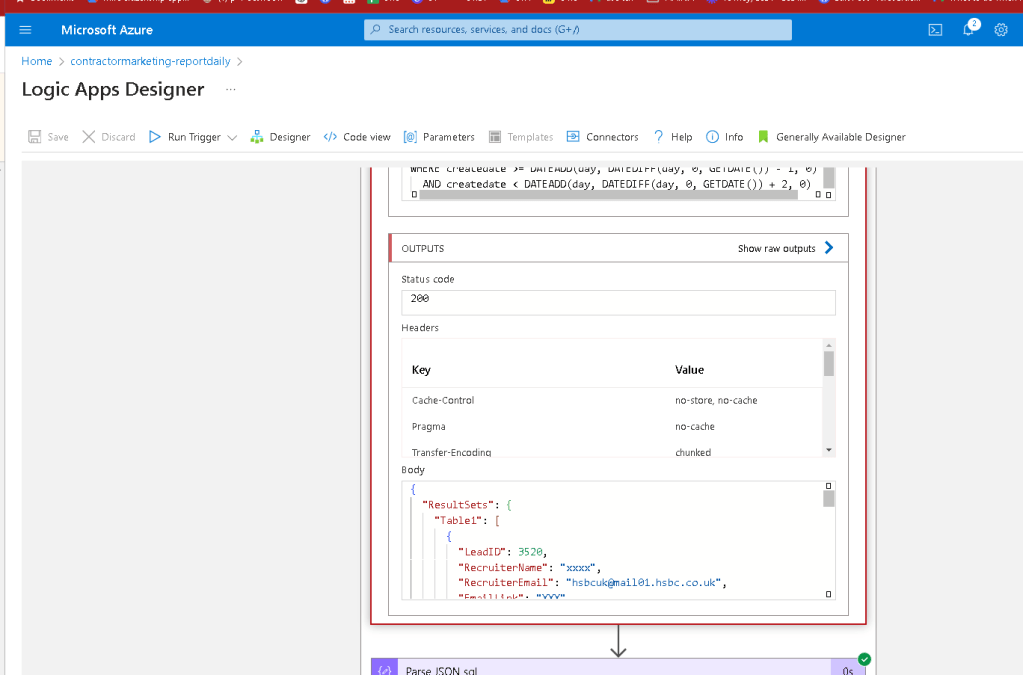This screenshot has width=1023, height=675.
Task: Expand the Run Trigger dropdown arrow
Action: click(x=232, y=138)
